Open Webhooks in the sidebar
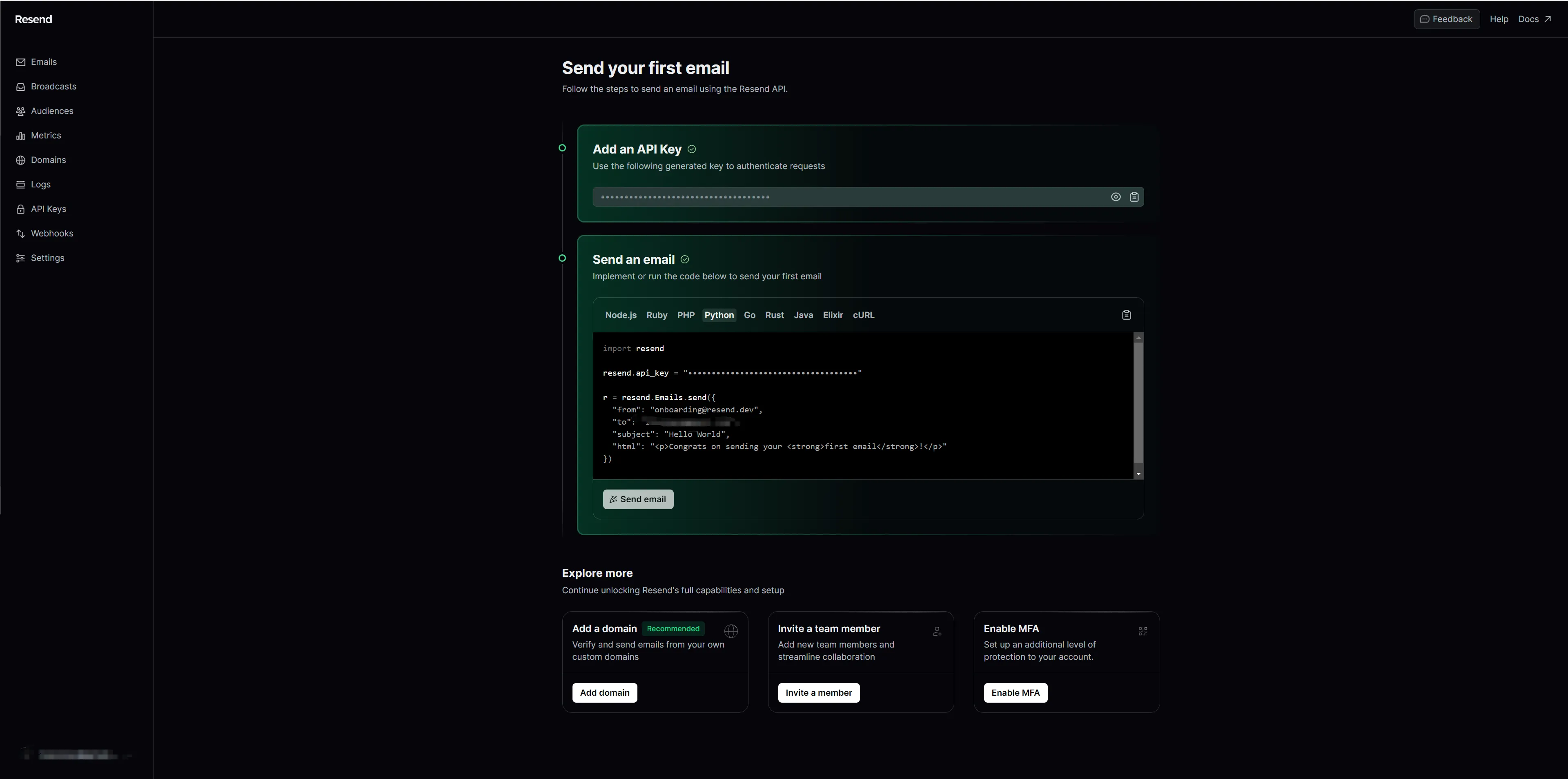 coord(52,234)
